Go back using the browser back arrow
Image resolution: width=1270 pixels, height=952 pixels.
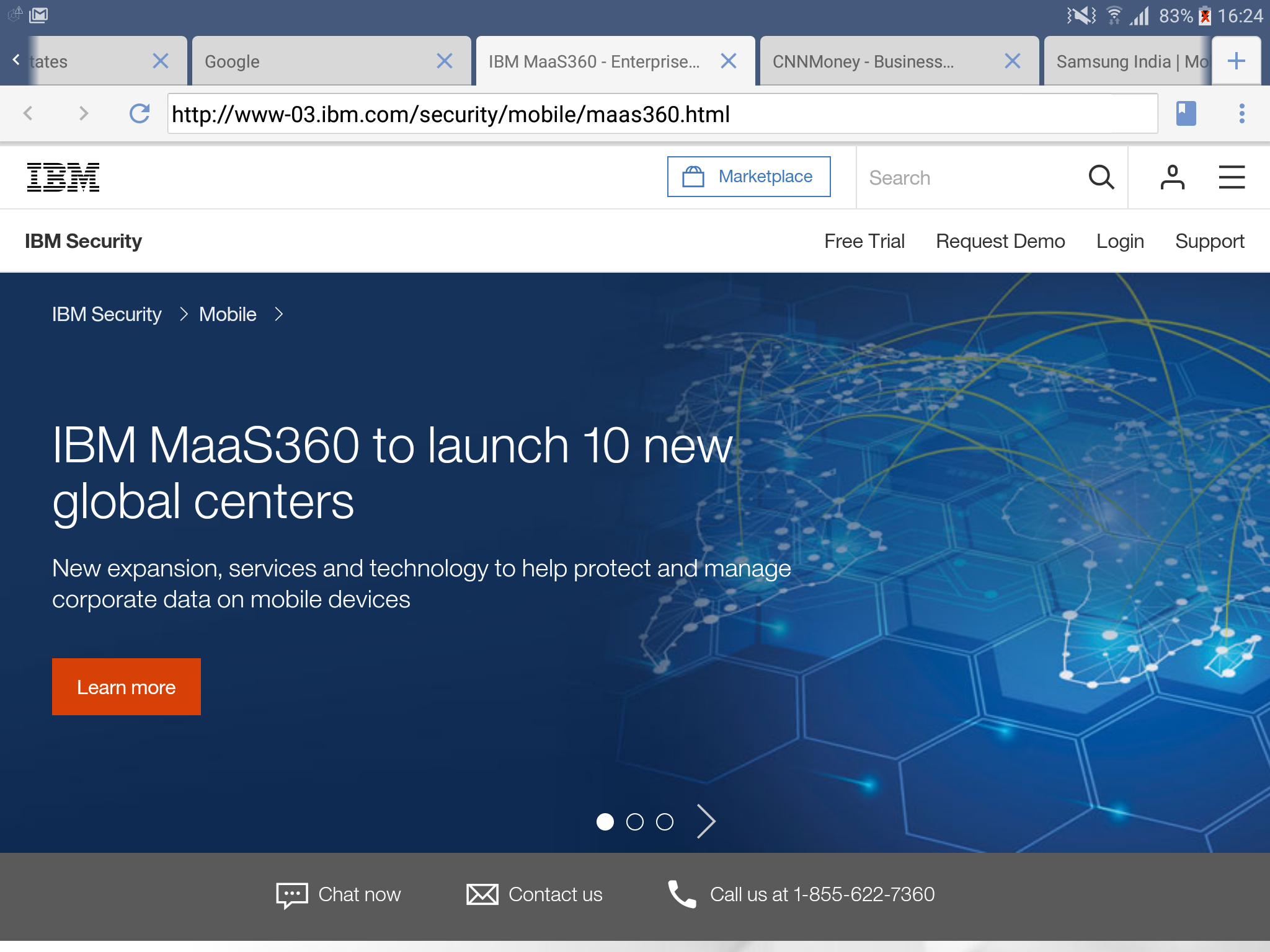28,113
